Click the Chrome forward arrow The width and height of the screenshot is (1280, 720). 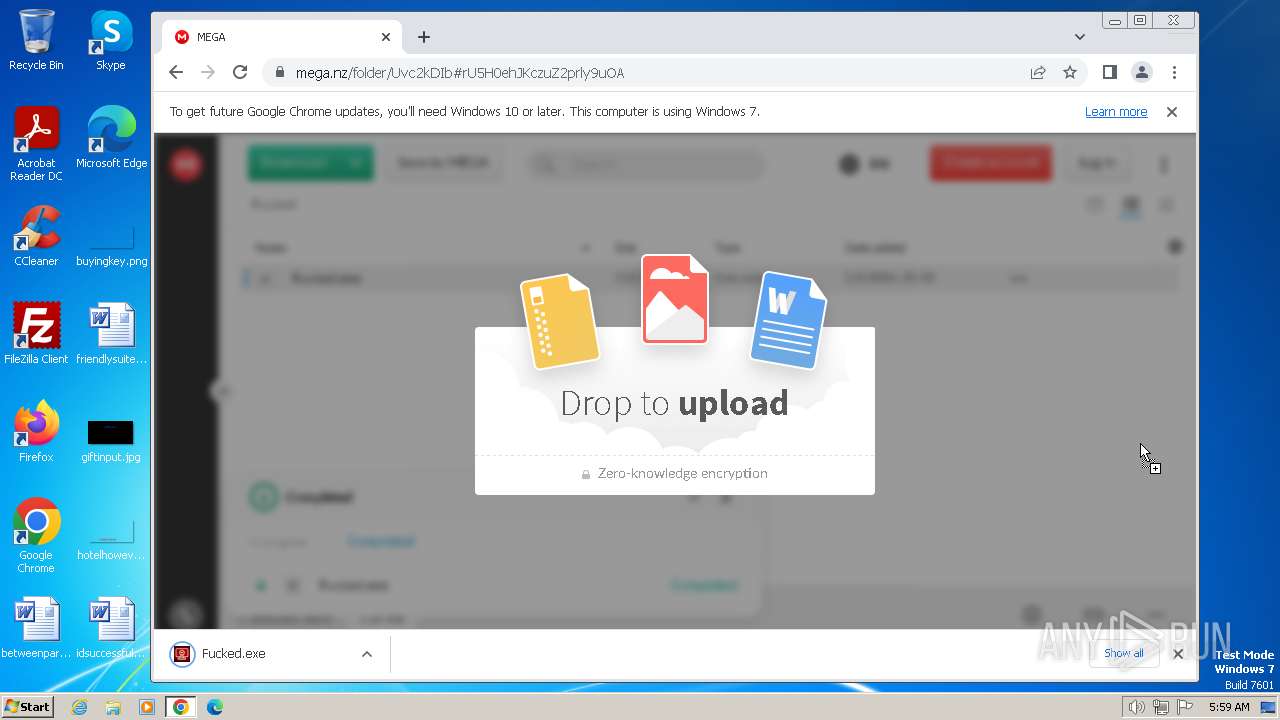(208, 72)
